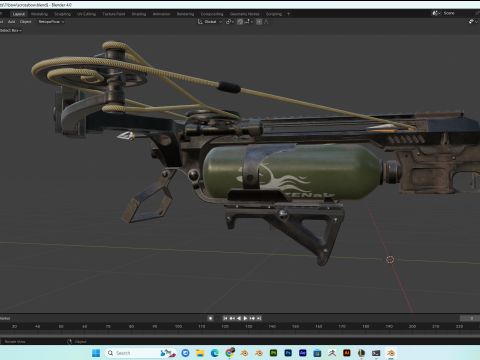Jump to the end frame
The image size is (480, 360).
(259, 318)
